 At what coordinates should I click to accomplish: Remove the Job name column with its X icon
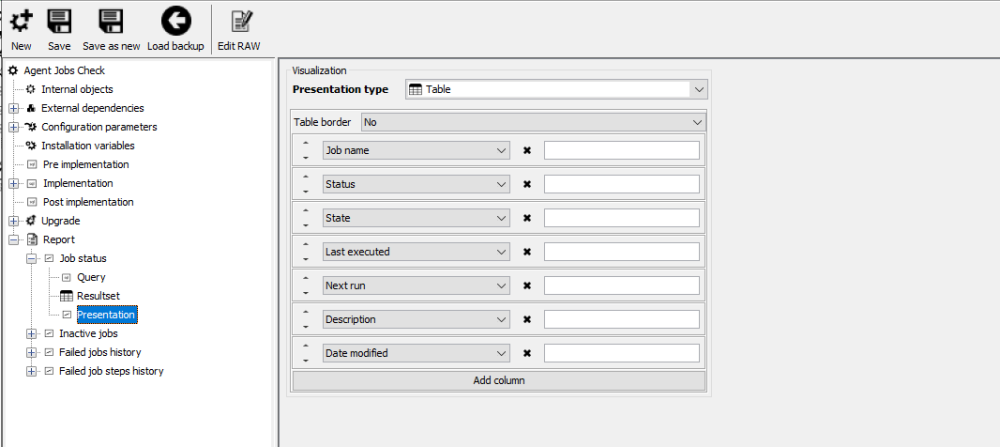click(x=527, y=151)
